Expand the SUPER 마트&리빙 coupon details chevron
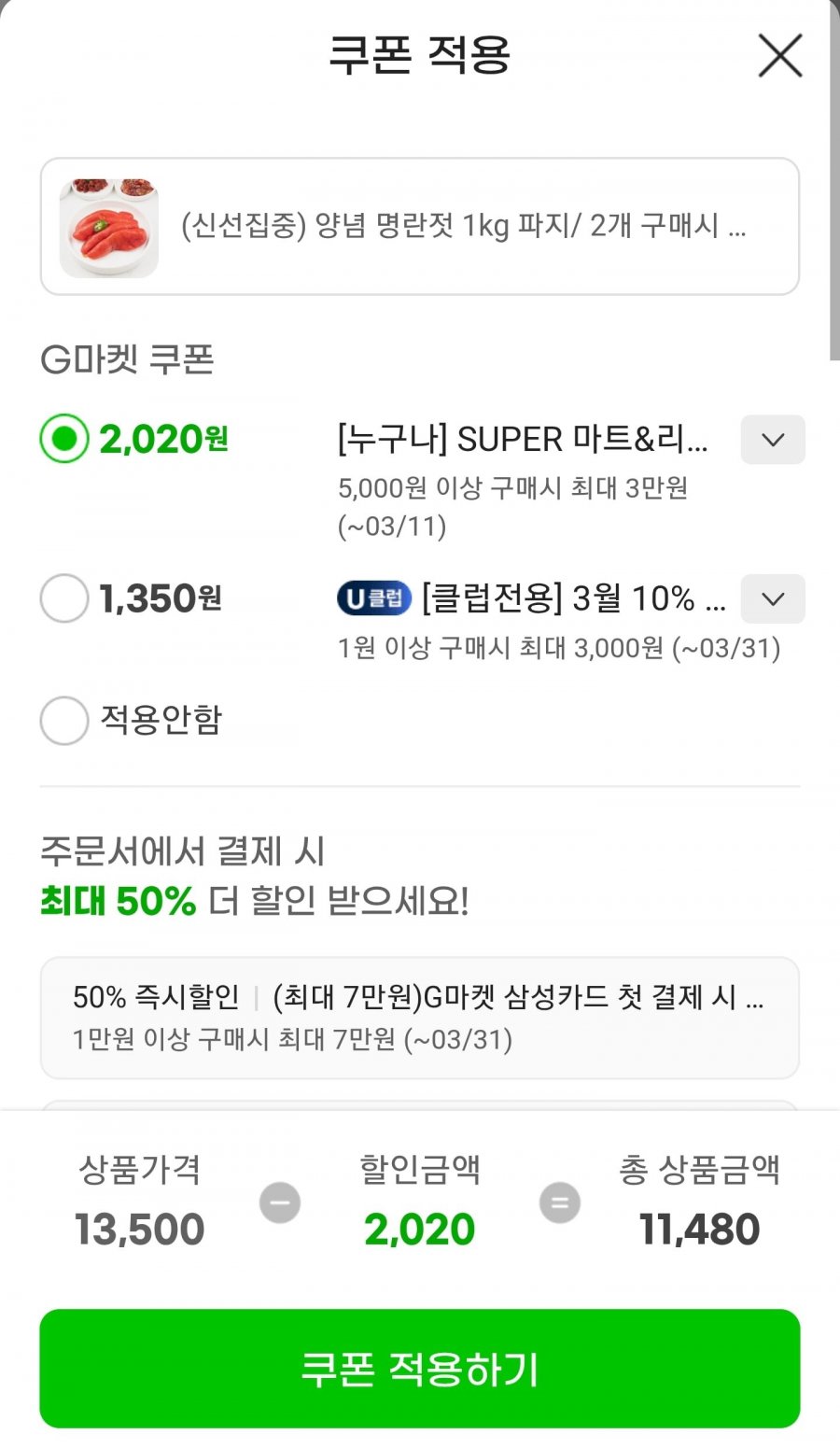840x1448 pixels. pos(773,440)
